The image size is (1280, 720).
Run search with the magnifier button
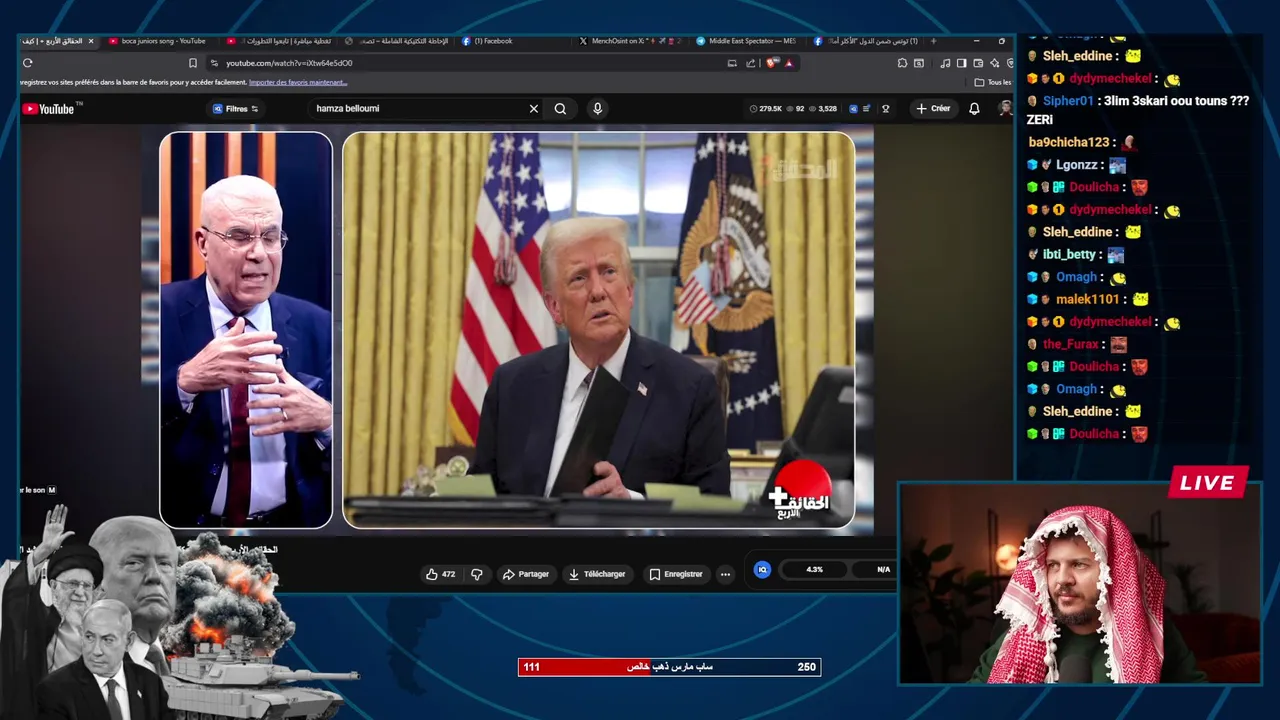coord(560,109)
